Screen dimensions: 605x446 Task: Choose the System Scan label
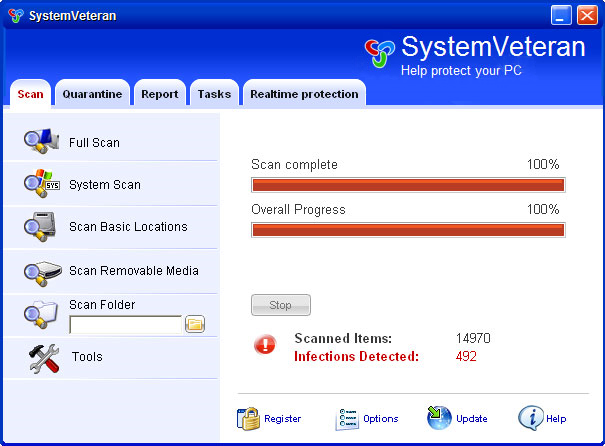(105, 185)
